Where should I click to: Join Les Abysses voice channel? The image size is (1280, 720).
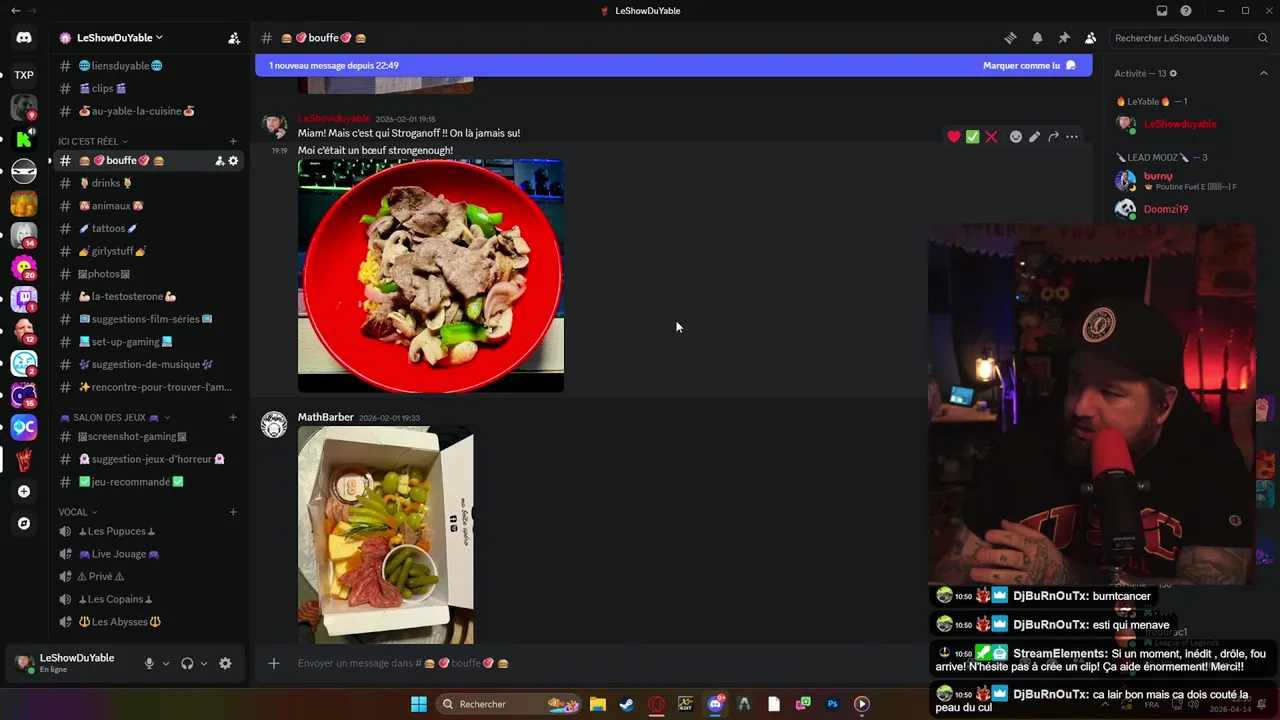[x=149, y=622]
